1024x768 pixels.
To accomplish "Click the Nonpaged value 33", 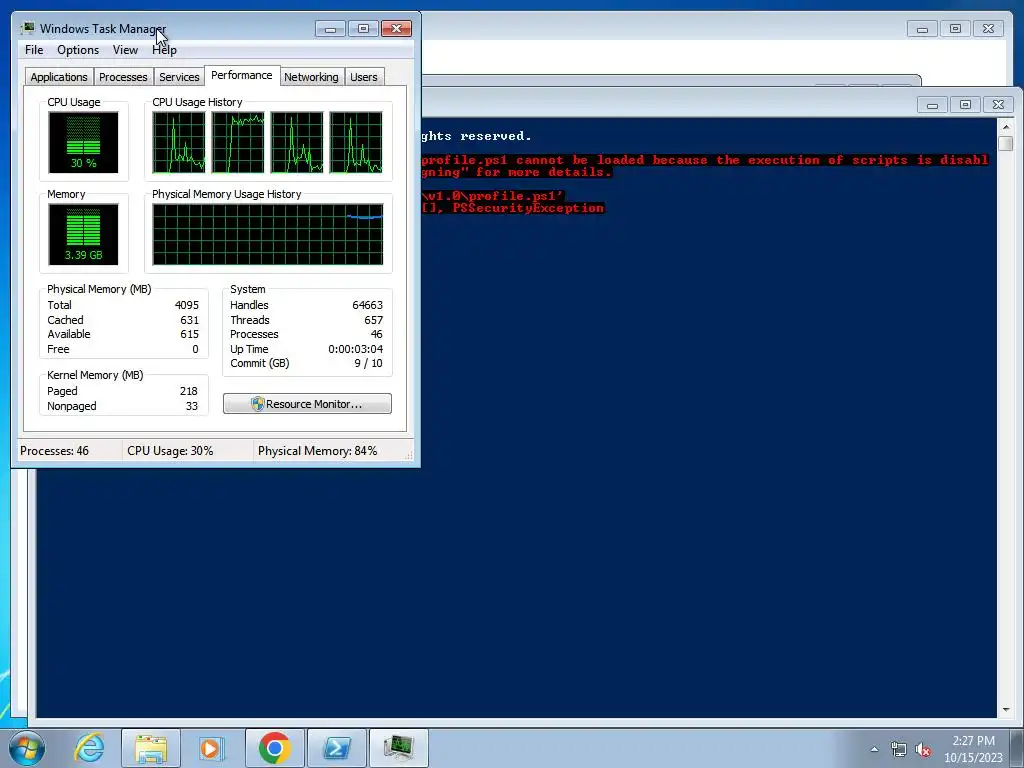I will (x=191, y=406).
